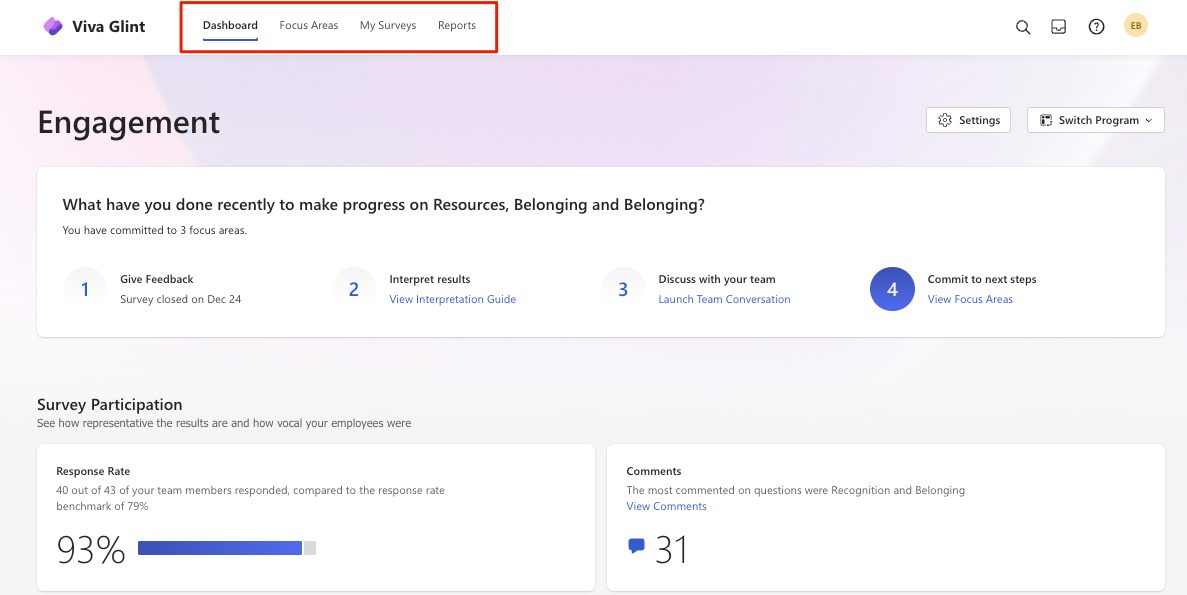Click the Settings gear button

coord(969,120)
